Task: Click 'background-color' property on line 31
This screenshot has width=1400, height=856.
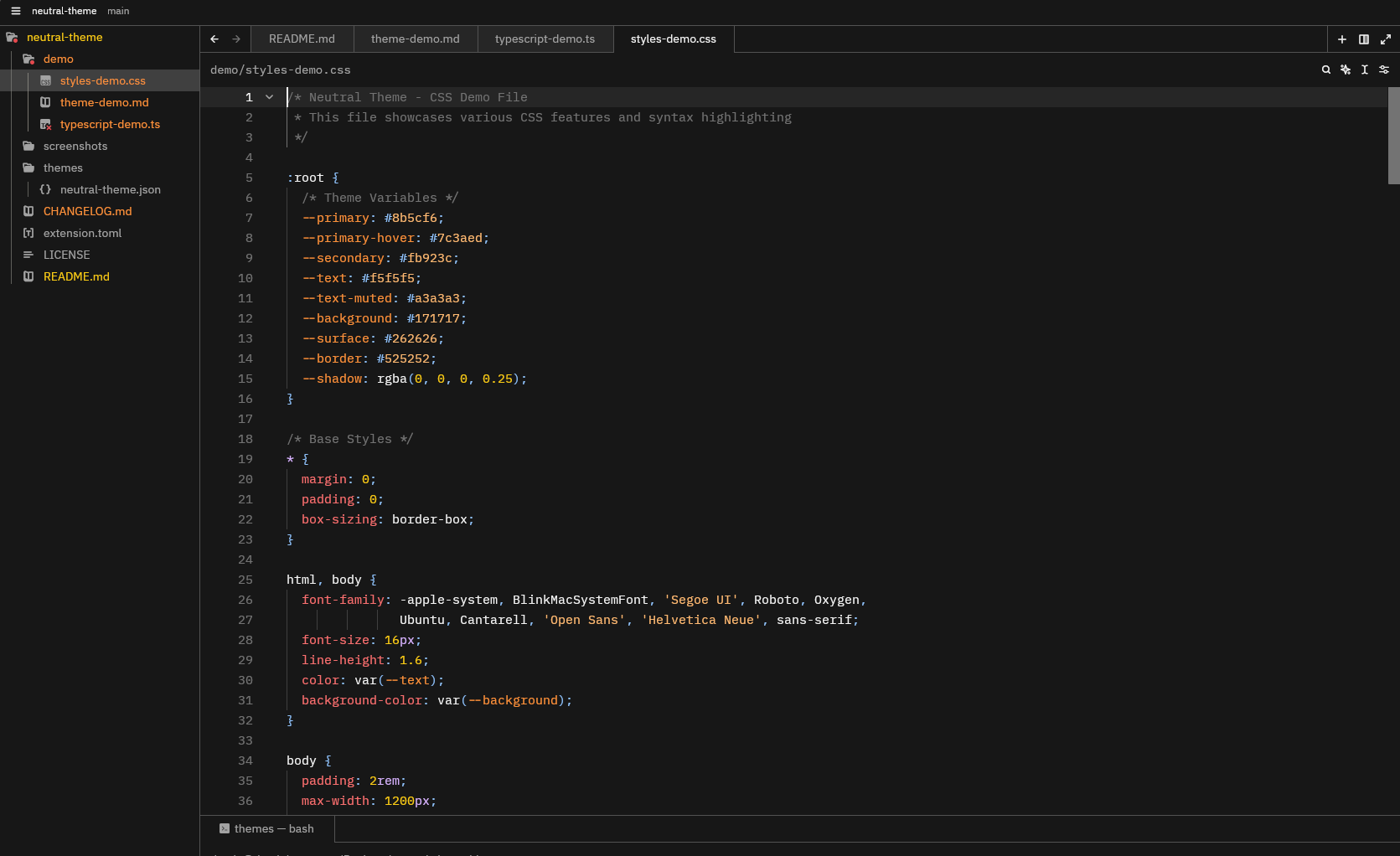Action: click(x=362, y=700)
